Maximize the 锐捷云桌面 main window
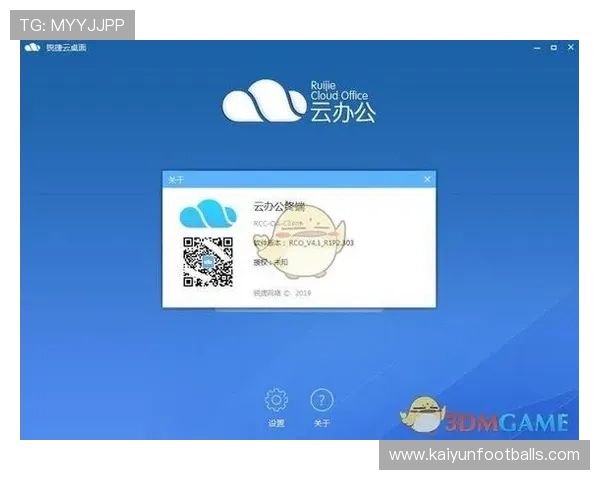This screenshot has height=480, width=600. coord(549,48)
